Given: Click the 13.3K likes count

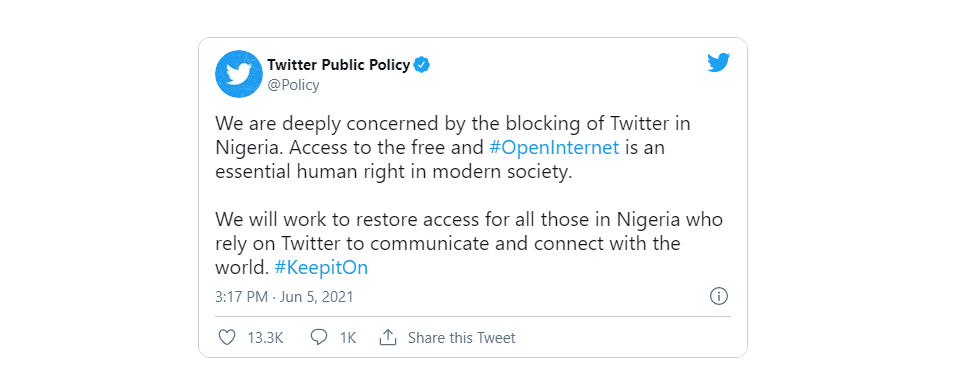Looking at the screenshot, I should [x=265, y=338].
